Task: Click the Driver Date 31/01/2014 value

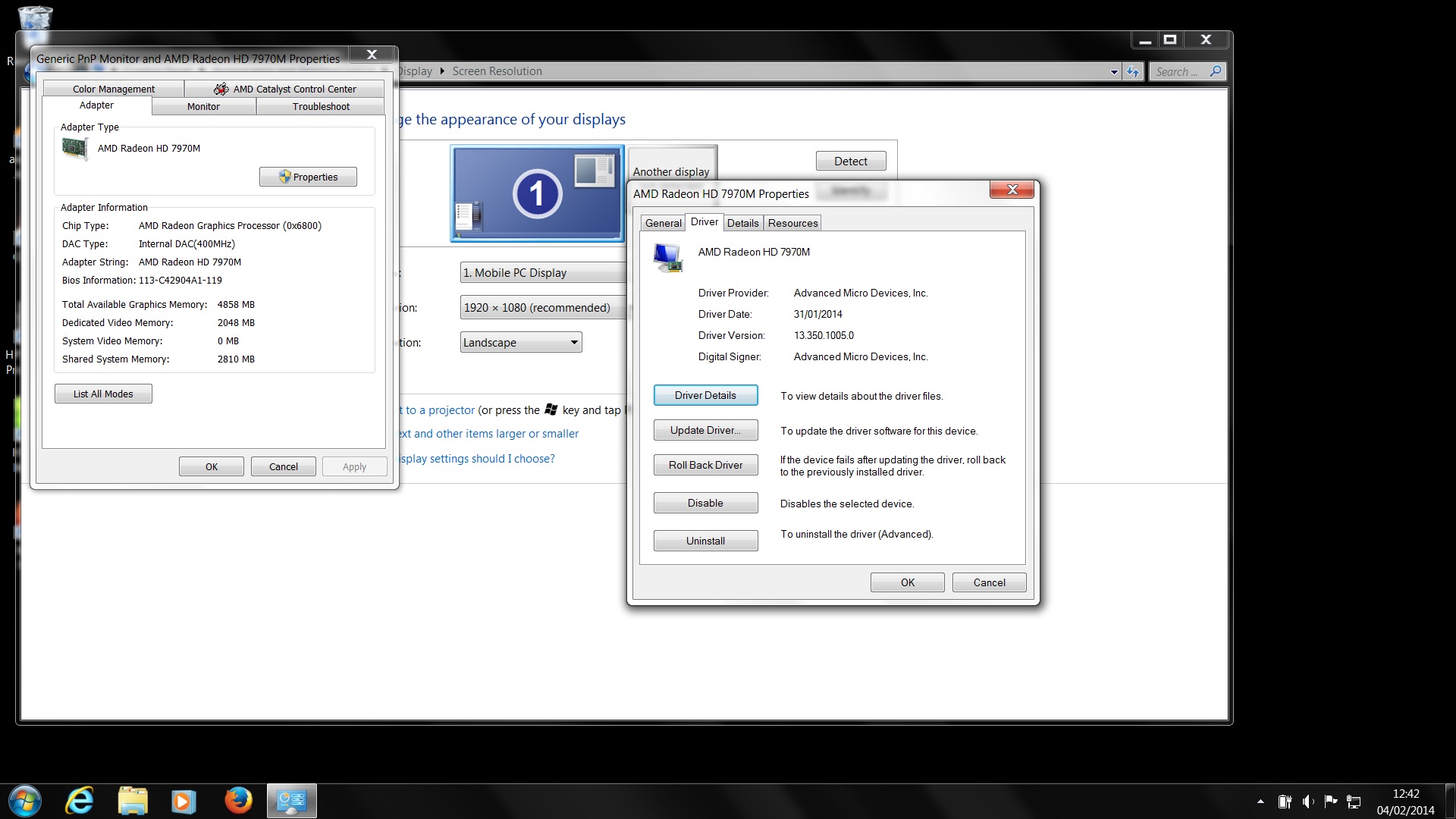Action: [x=817, y=314]
